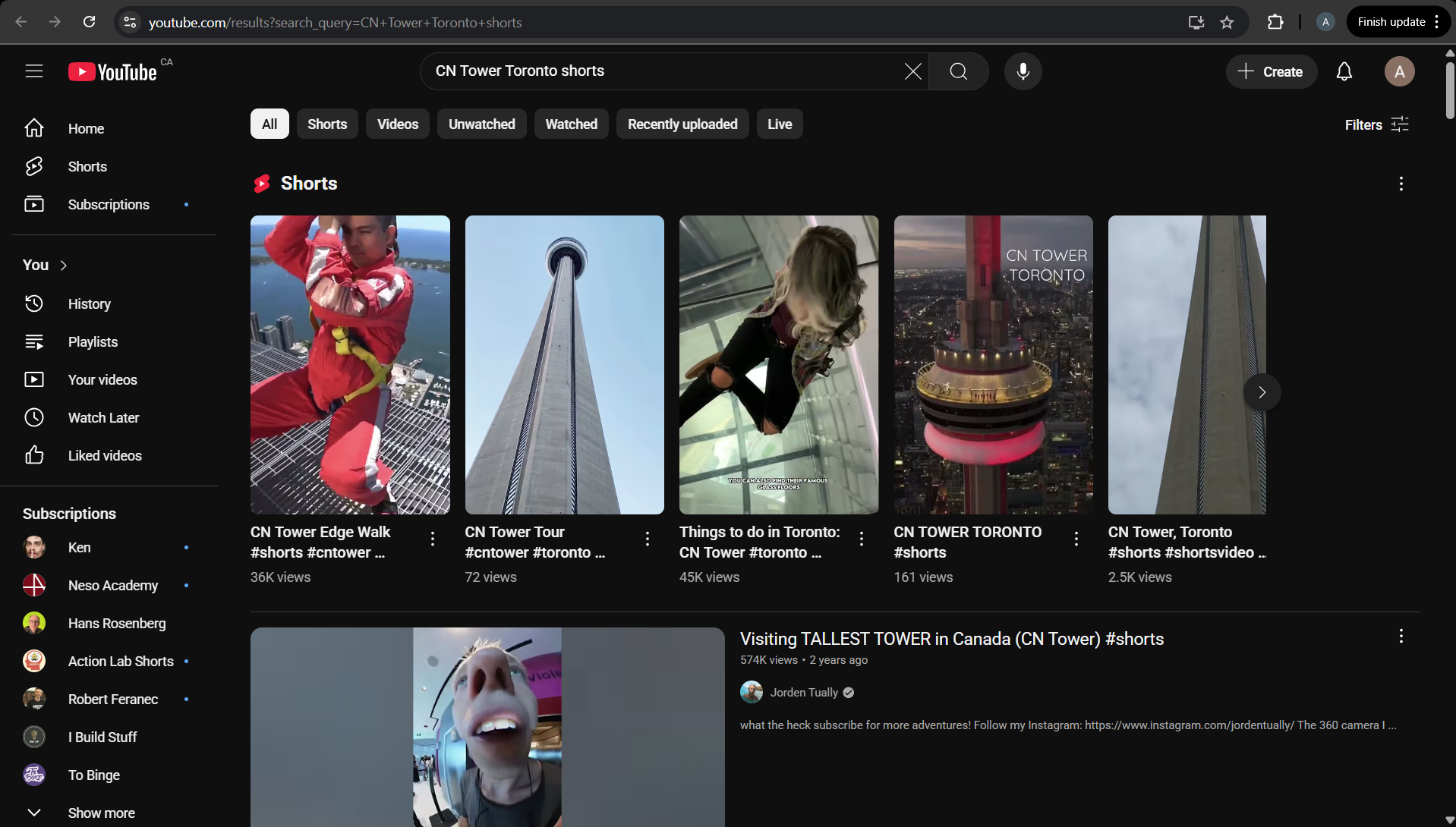Select the All filter chip
Screen dimensions: 1456x827
[x=269, y=124]
